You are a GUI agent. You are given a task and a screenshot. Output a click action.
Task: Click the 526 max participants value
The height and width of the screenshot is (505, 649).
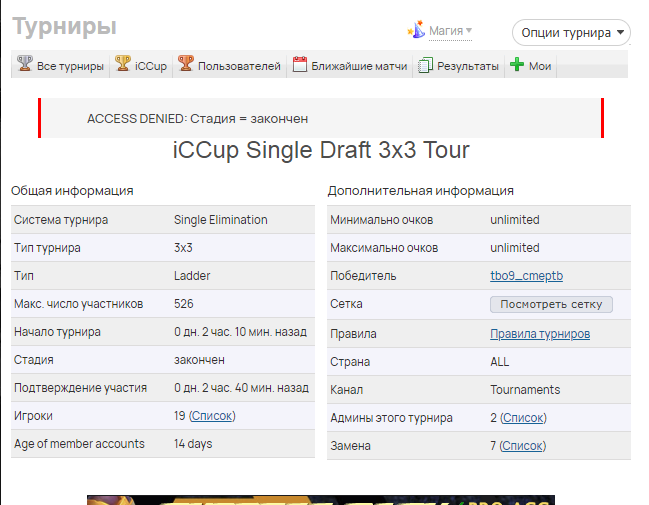pyautogui.click(x=184, y=304)
